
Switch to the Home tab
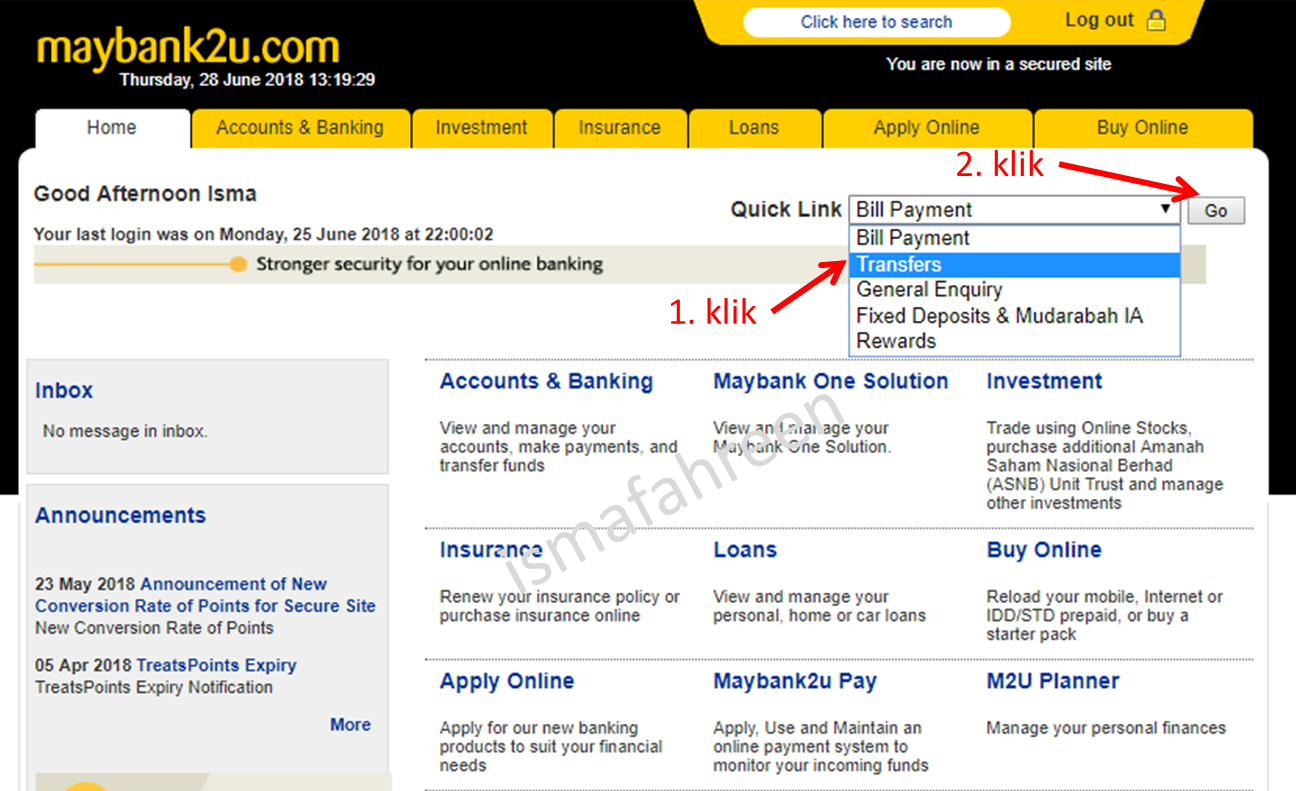[x=112, y=129]
